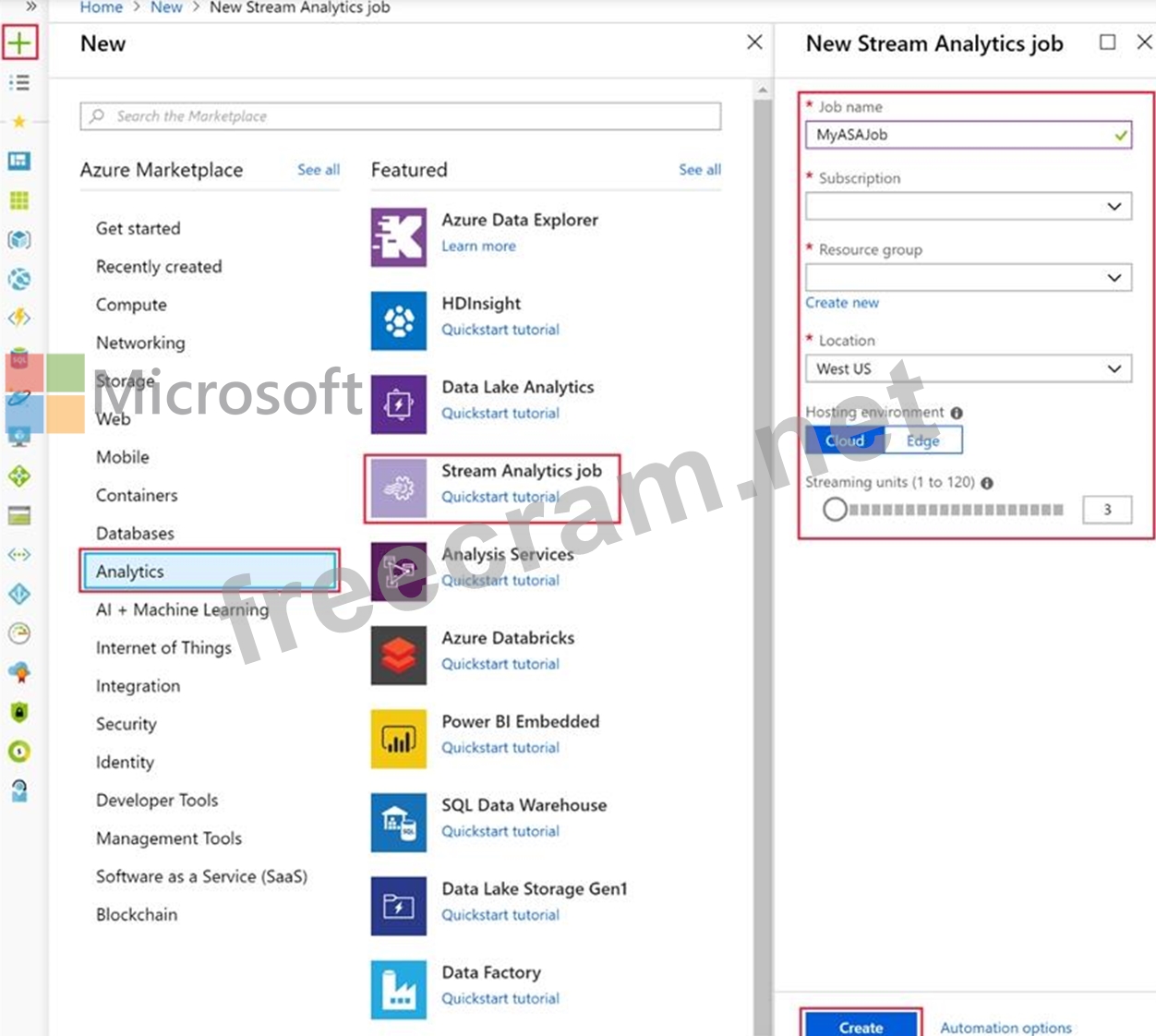Image resolution: width=1156 pixels, height=1036 pixels.
Task: Open the Storage accounts icon in sidebar
Action: coord(19,515)
